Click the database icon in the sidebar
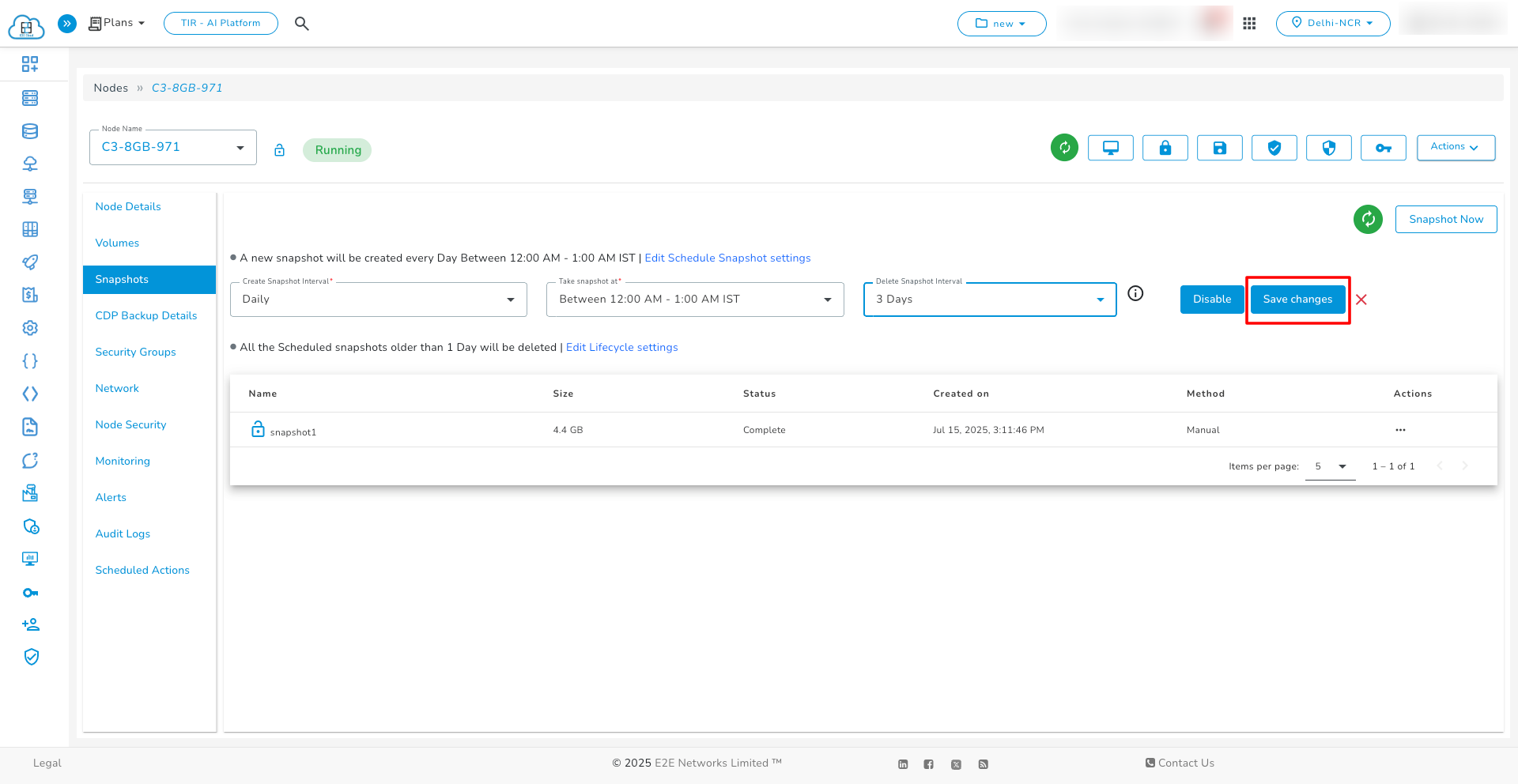This screenshot has height=784, width=1518. point(30,130)
